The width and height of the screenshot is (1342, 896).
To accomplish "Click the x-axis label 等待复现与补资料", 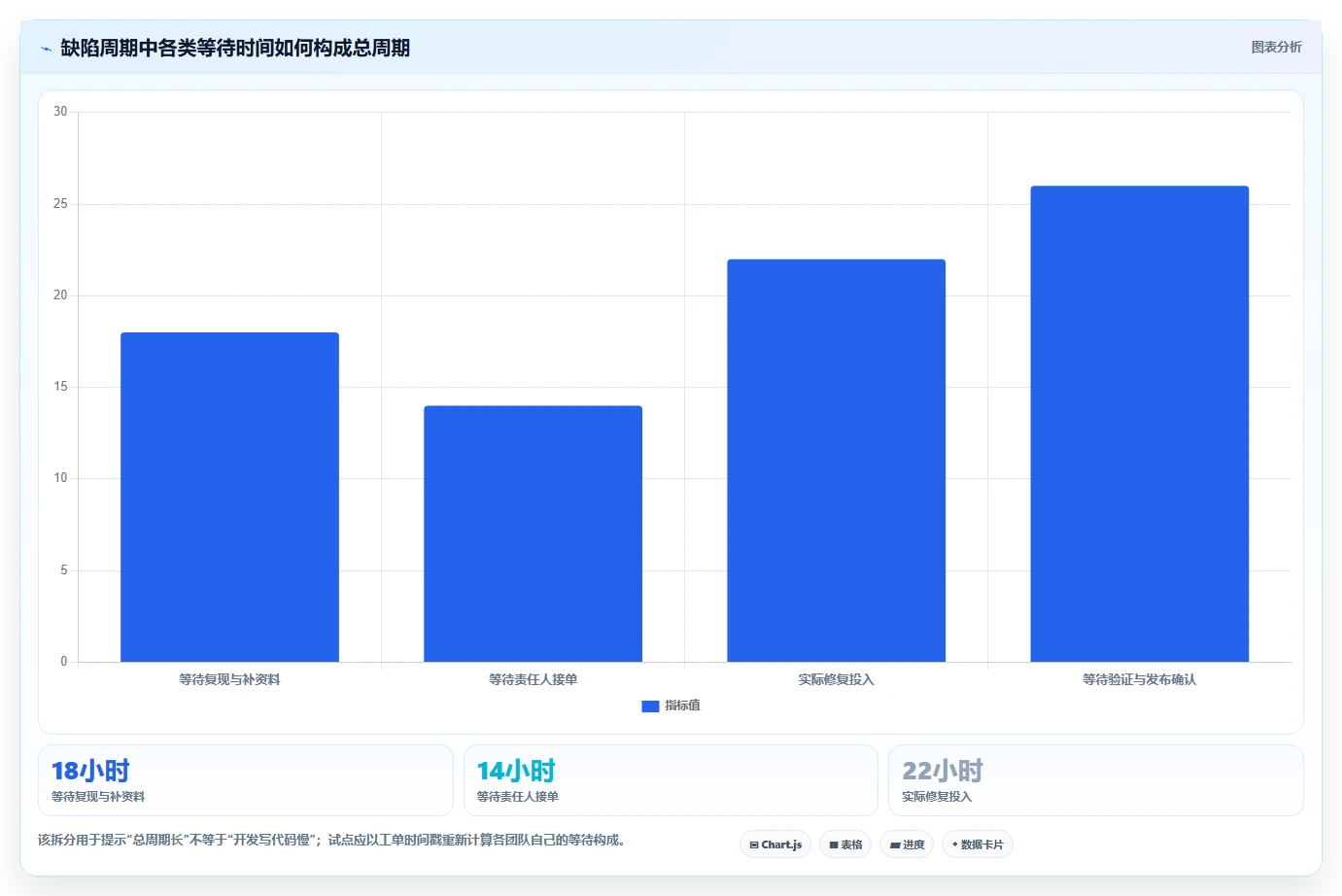I will (229, 679).
